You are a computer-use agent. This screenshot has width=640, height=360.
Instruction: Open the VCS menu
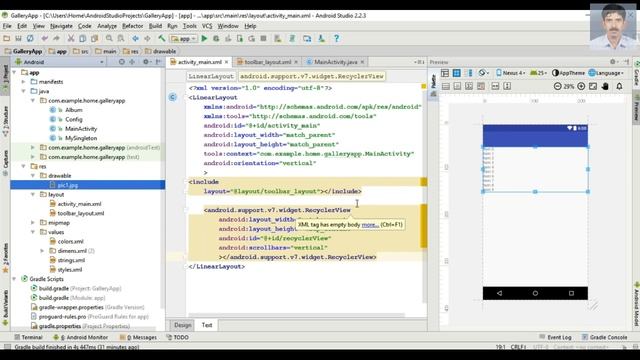pyautogui.click(x=207, y=26)
